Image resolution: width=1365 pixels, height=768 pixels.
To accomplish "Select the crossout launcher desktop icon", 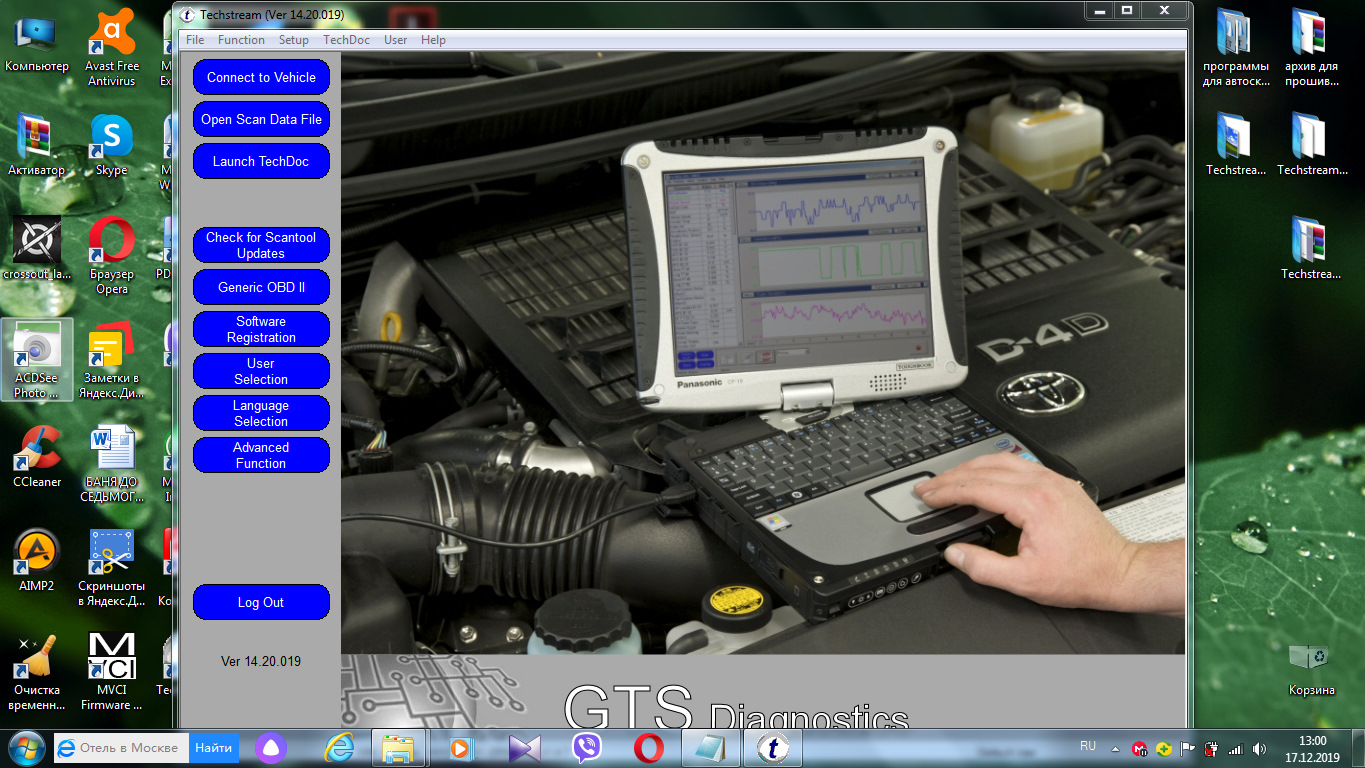I will [37, 250].
